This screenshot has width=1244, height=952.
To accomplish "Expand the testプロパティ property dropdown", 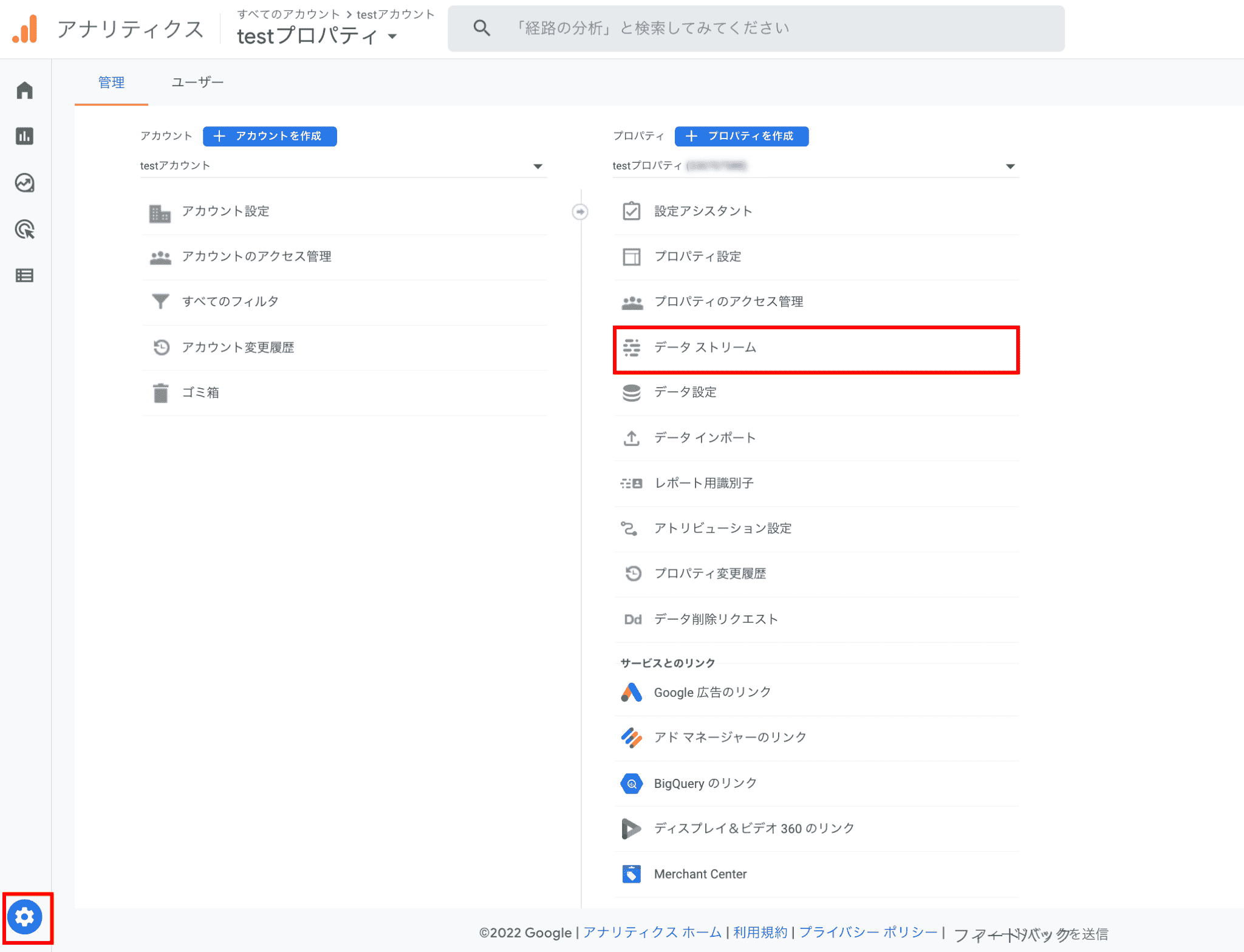I will [x=816, y=166].
